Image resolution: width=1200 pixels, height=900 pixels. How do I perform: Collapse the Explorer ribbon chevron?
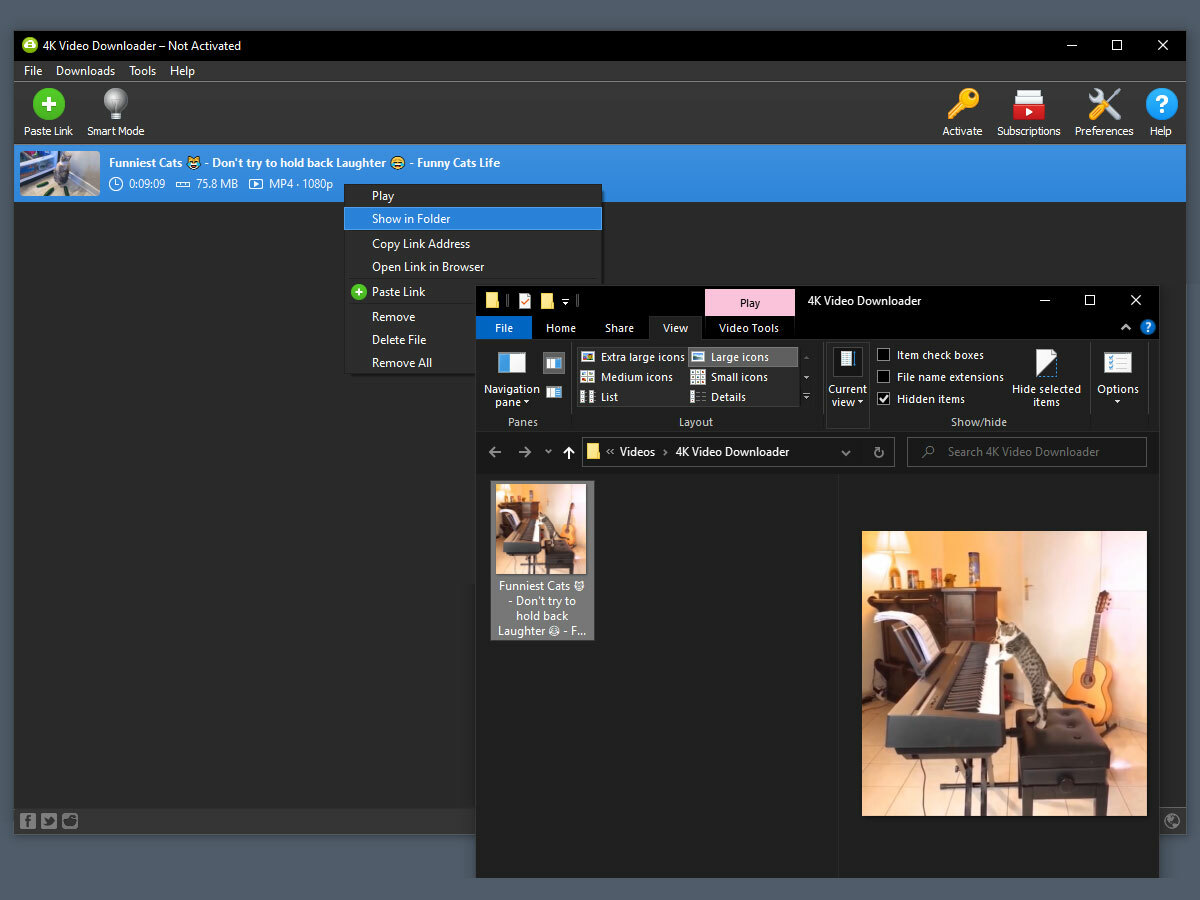pos(1126,327)
